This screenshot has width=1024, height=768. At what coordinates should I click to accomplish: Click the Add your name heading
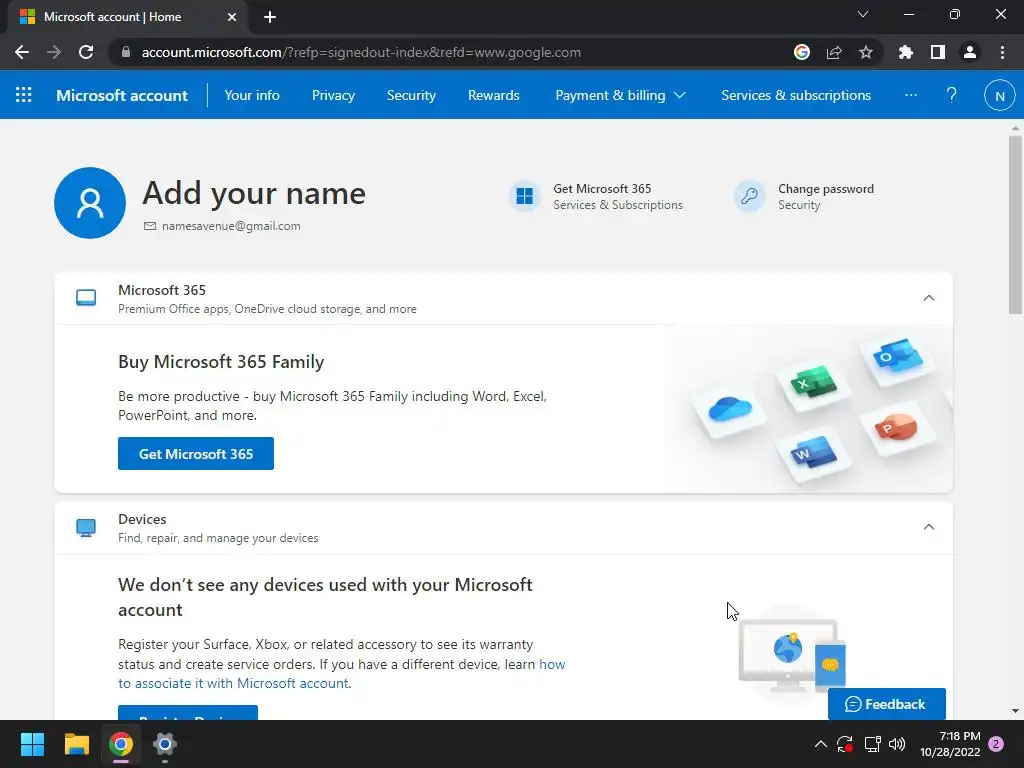pos(254,193)
